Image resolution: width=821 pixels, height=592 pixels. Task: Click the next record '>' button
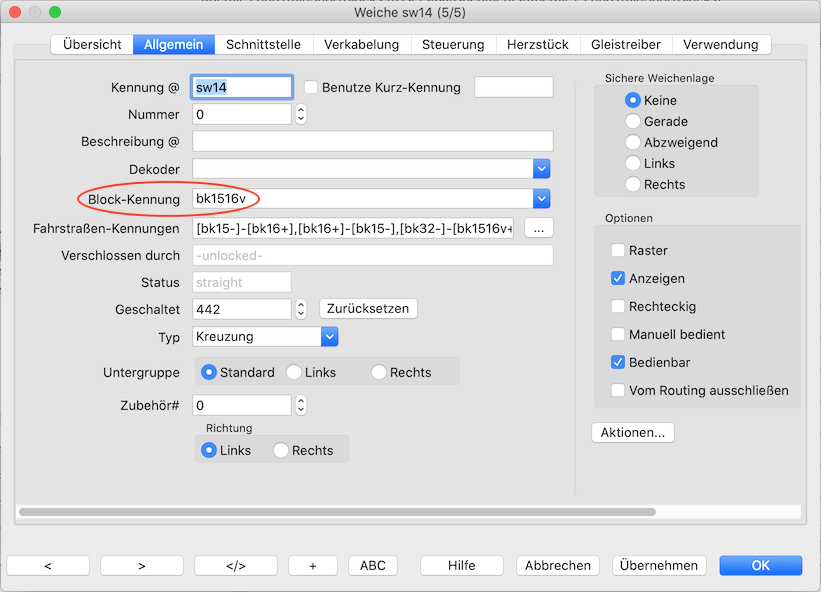(142, 565)
